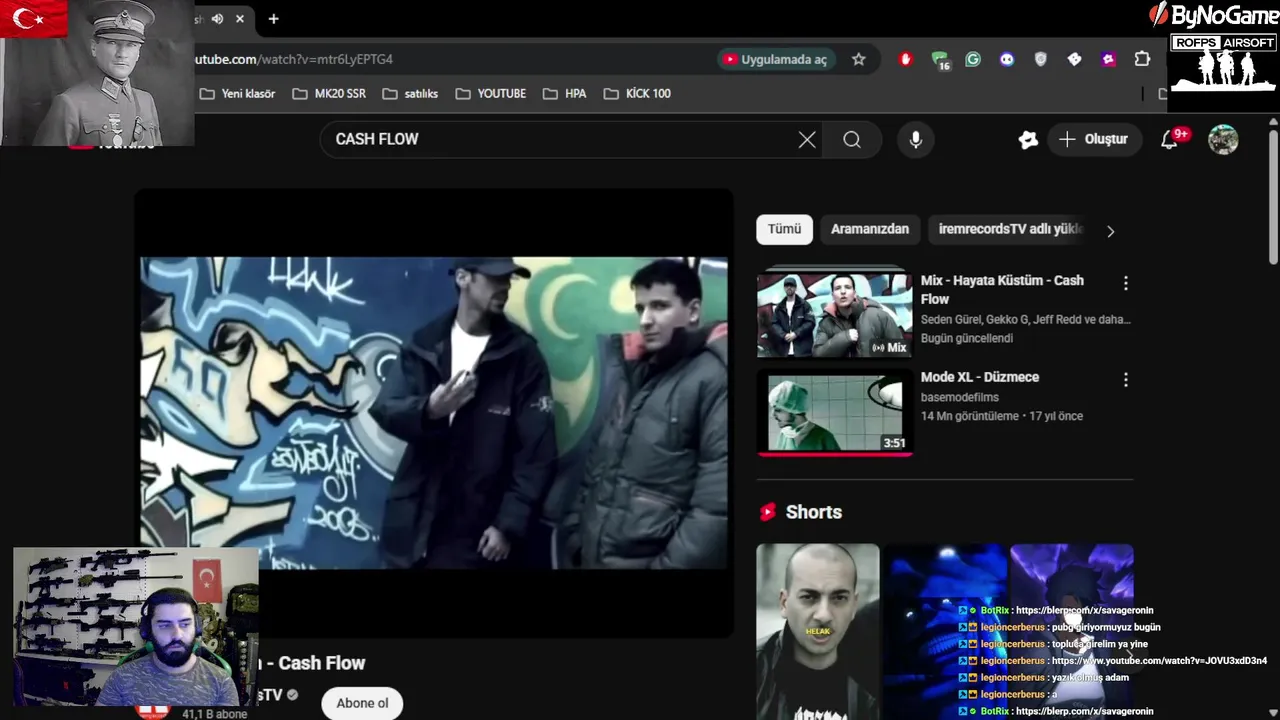Click '14 Mn görüntüleme • 17 yıl önce' text

1002,416
